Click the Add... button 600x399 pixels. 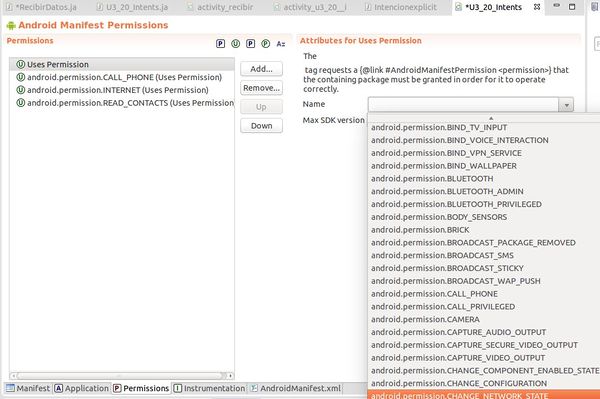point(261,69)
